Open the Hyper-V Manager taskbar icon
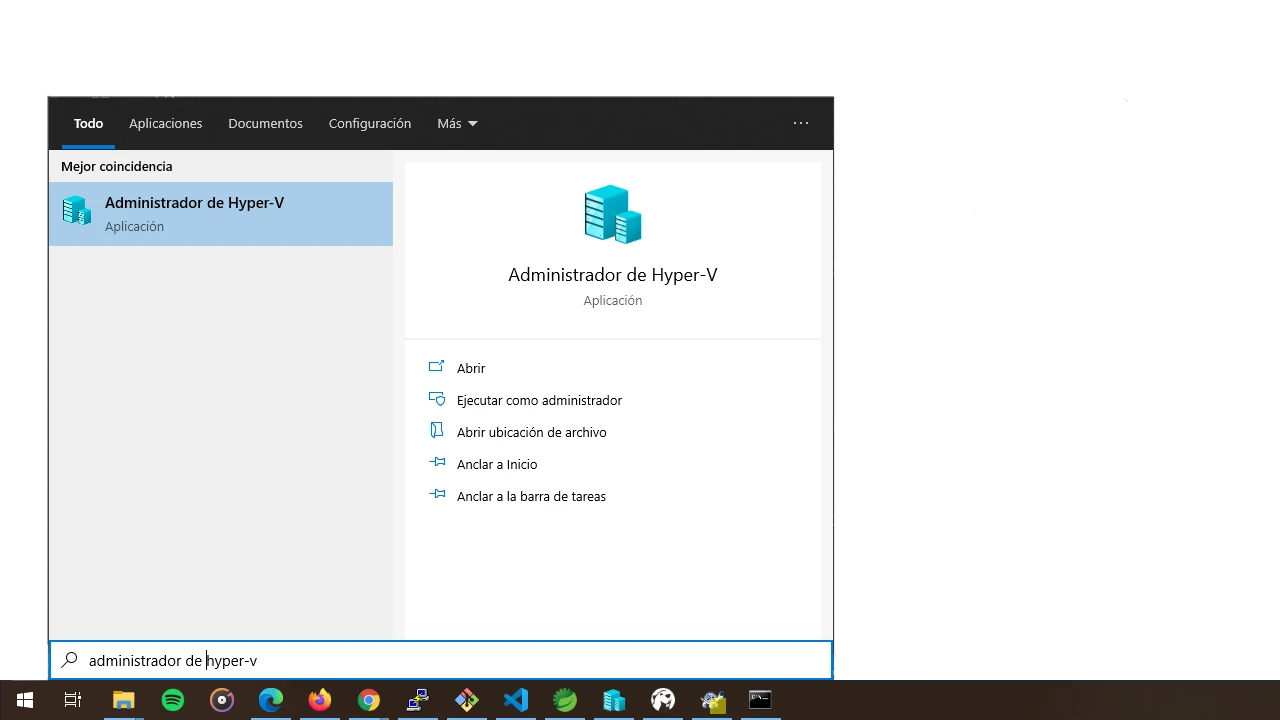The height and width of the screenshot is (720, 1280). (614, 700)
